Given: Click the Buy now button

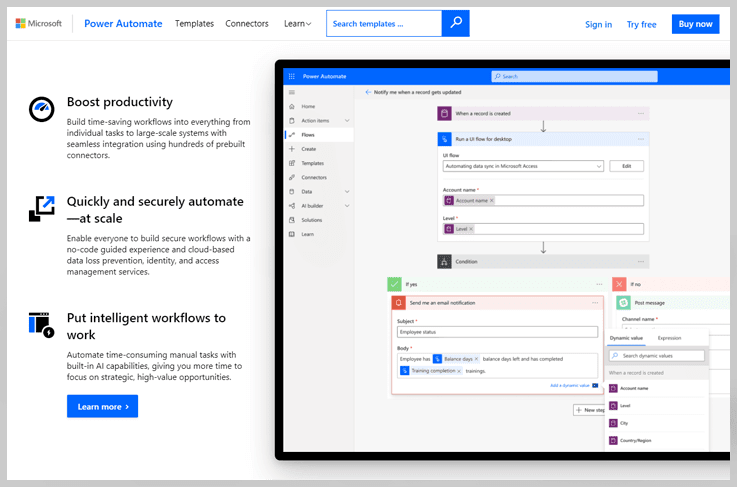Looking at the screenshot, I should point(696,24).
